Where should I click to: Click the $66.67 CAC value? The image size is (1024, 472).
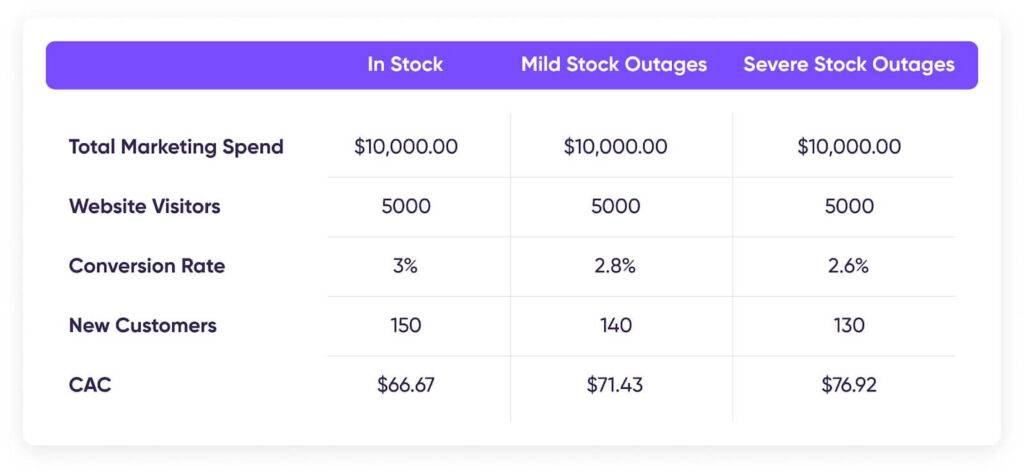[406, 385]
